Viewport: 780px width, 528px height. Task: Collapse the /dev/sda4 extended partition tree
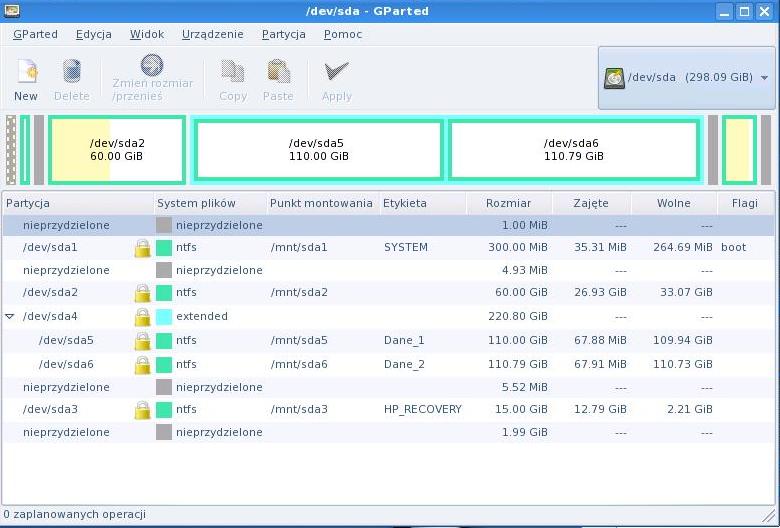coord(9,317)
